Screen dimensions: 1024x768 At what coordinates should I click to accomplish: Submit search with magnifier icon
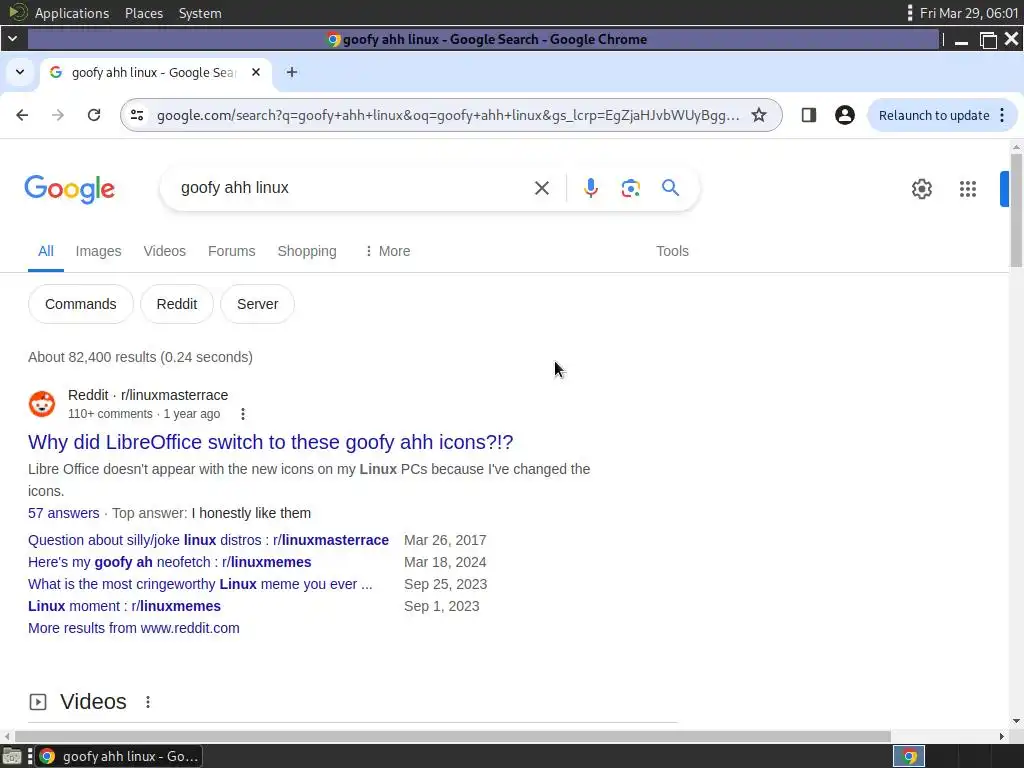pyautogui.click(x=671, y=188)
